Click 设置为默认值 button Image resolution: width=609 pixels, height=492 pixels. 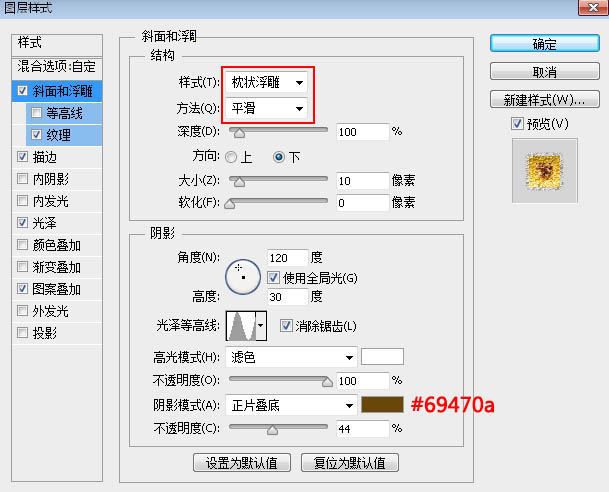(x=242, y=462)
